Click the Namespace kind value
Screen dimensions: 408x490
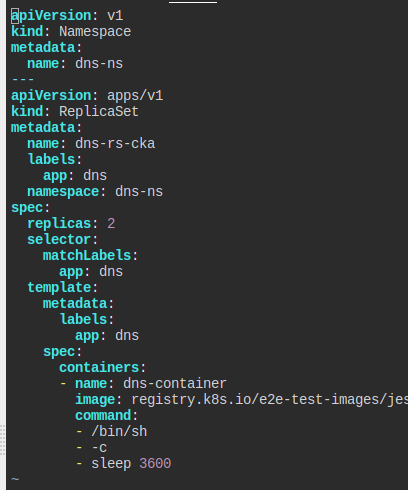tap(95, 32)
